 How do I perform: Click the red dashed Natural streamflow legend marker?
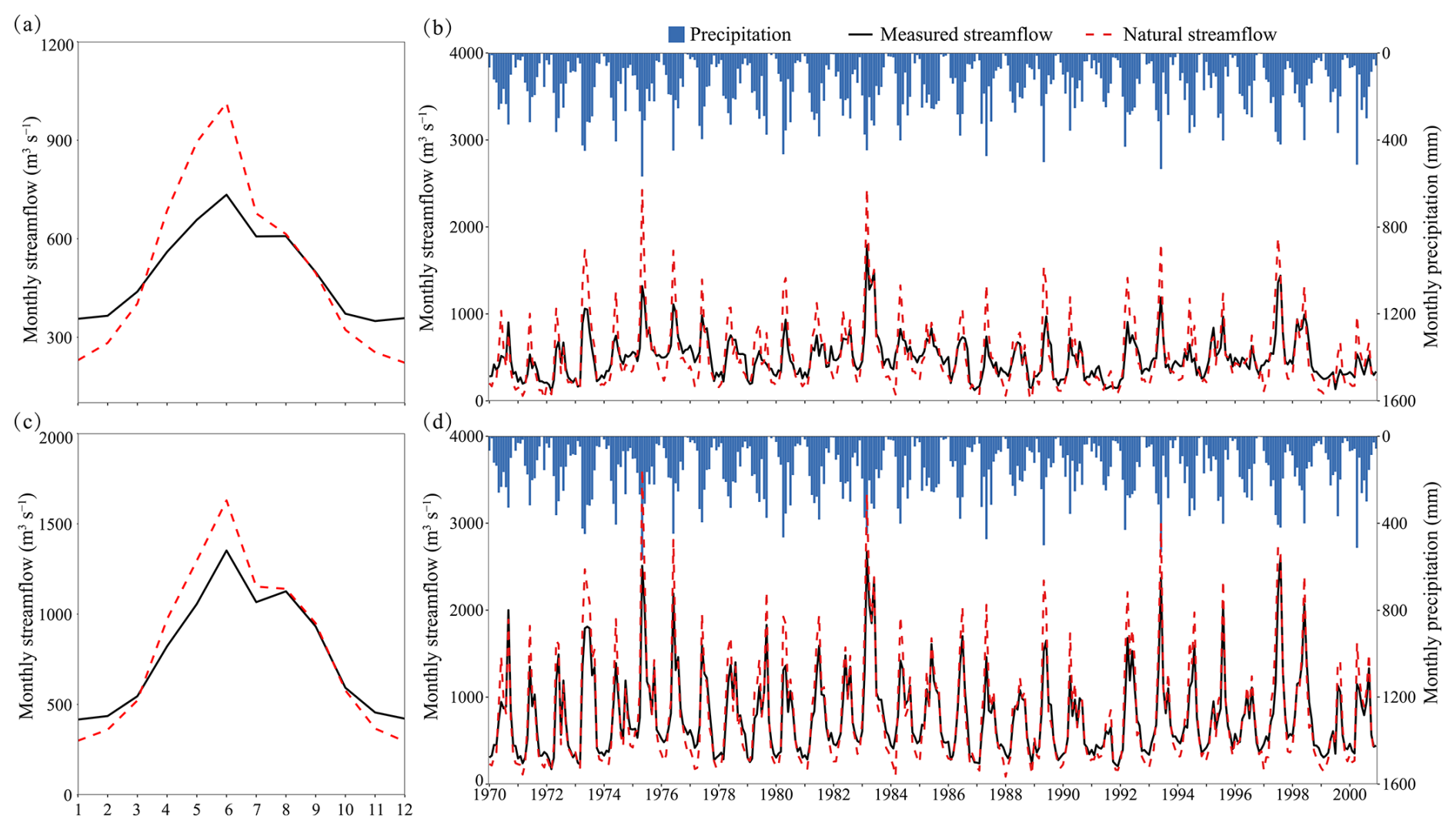pyautogui.click(x=1097, y=35)
